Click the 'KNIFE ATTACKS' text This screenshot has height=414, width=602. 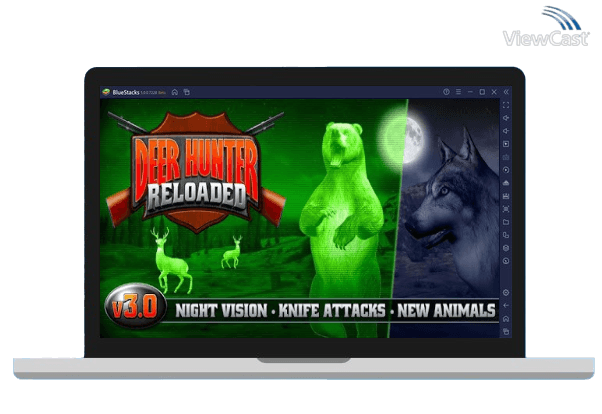(332, 311)
